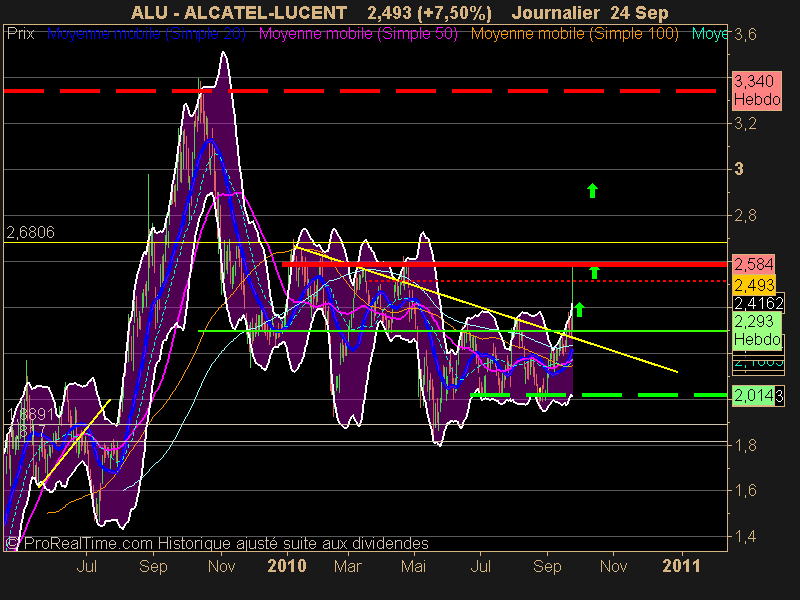
Task: Select legend 'Moyenne mobile (Simple 50)'
Action: [358, 34]
